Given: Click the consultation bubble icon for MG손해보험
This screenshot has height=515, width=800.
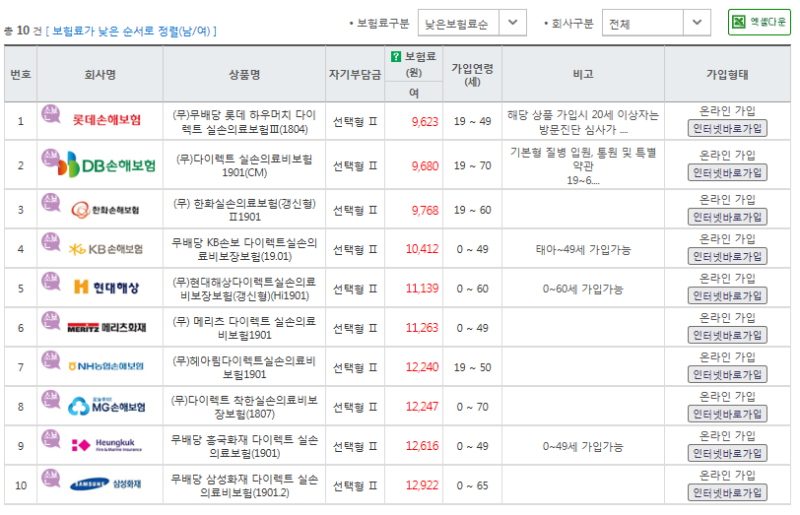Looking at the screenshot, I should click(51, 399).
